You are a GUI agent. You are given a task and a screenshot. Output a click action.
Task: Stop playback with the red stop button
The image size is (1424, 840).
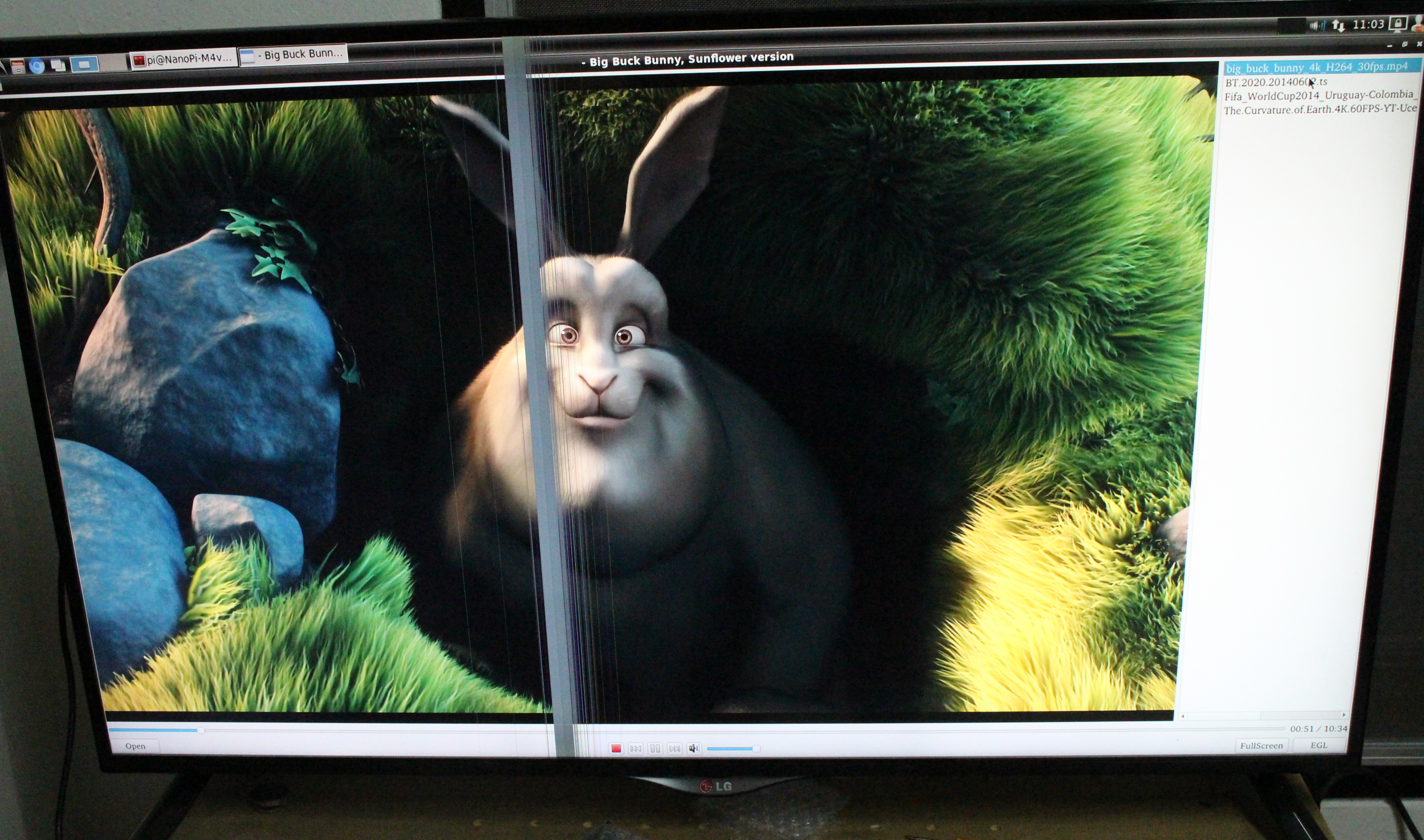(616, 748)
